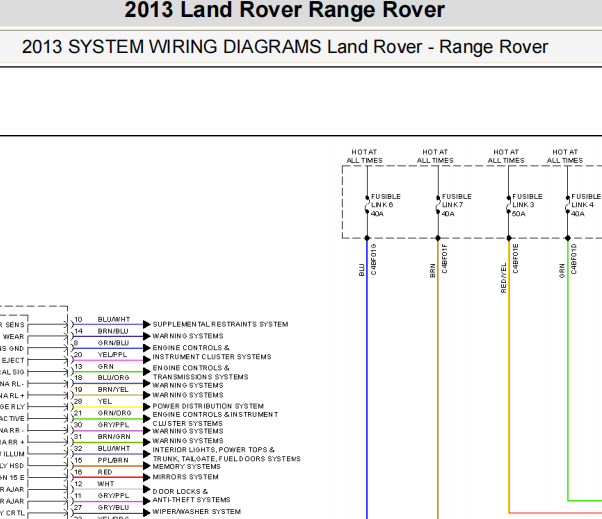
Task: Click pin 32 'BLU/WHT' wire label
Action: pos(114,448)
